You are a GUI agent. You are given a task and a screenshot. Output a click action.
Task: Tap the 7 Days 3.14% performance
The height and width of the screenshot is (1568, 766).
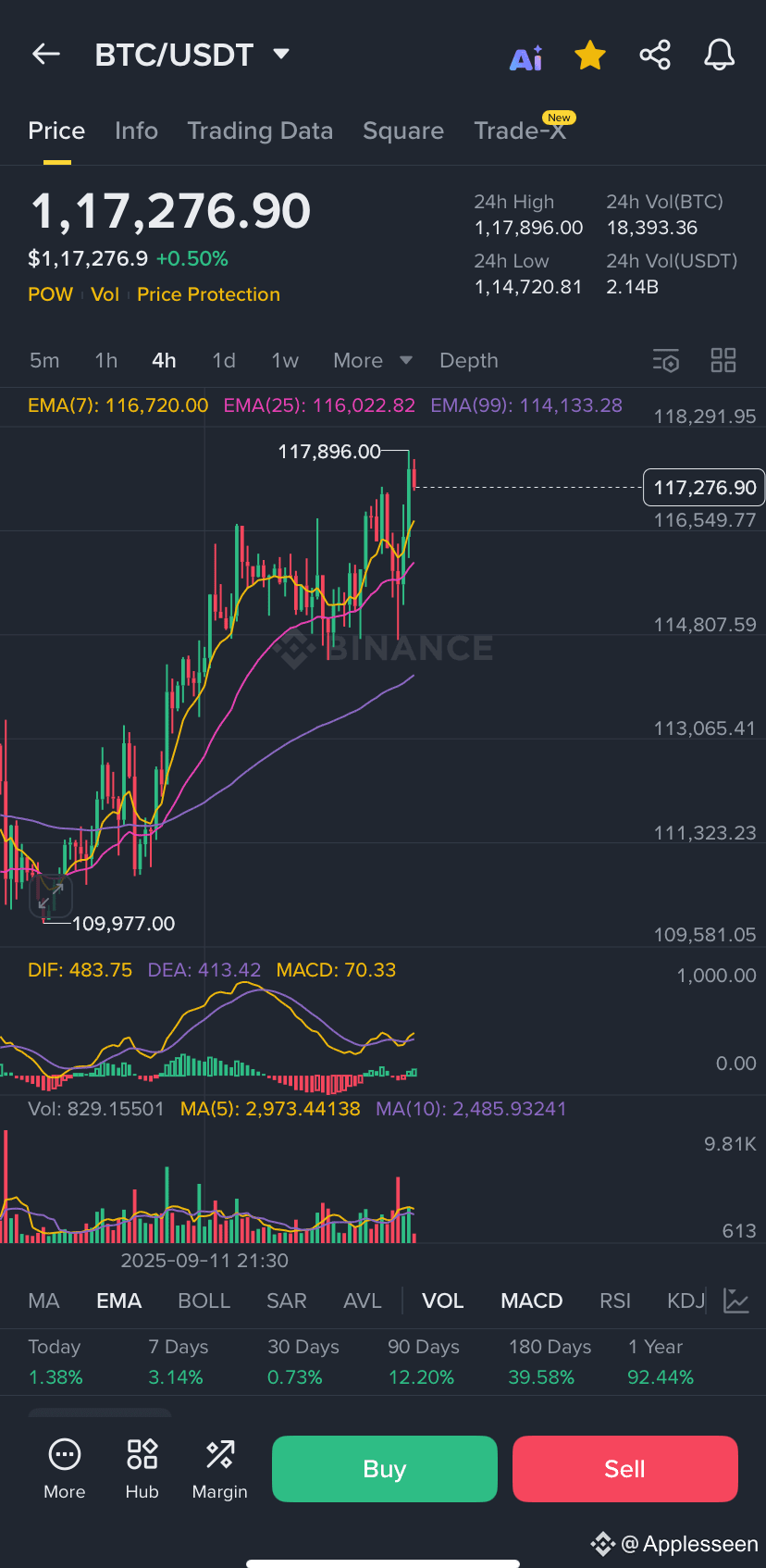coord(178,1362)
